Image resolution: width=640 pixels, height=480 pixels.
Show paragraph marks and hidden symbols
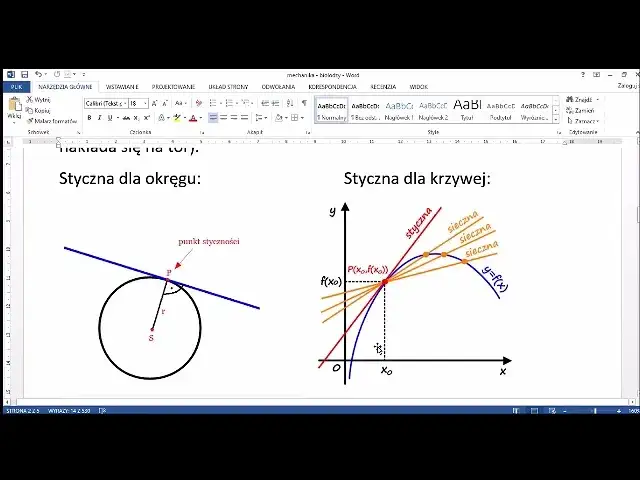[x=304, y=104]
